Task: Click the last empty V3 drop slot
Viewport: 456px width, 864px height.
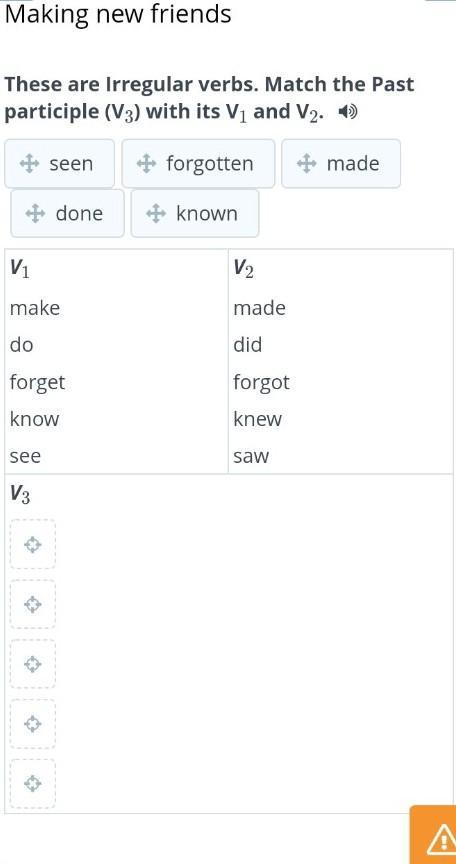Action: pyautogui.click(x=32, y=784)
